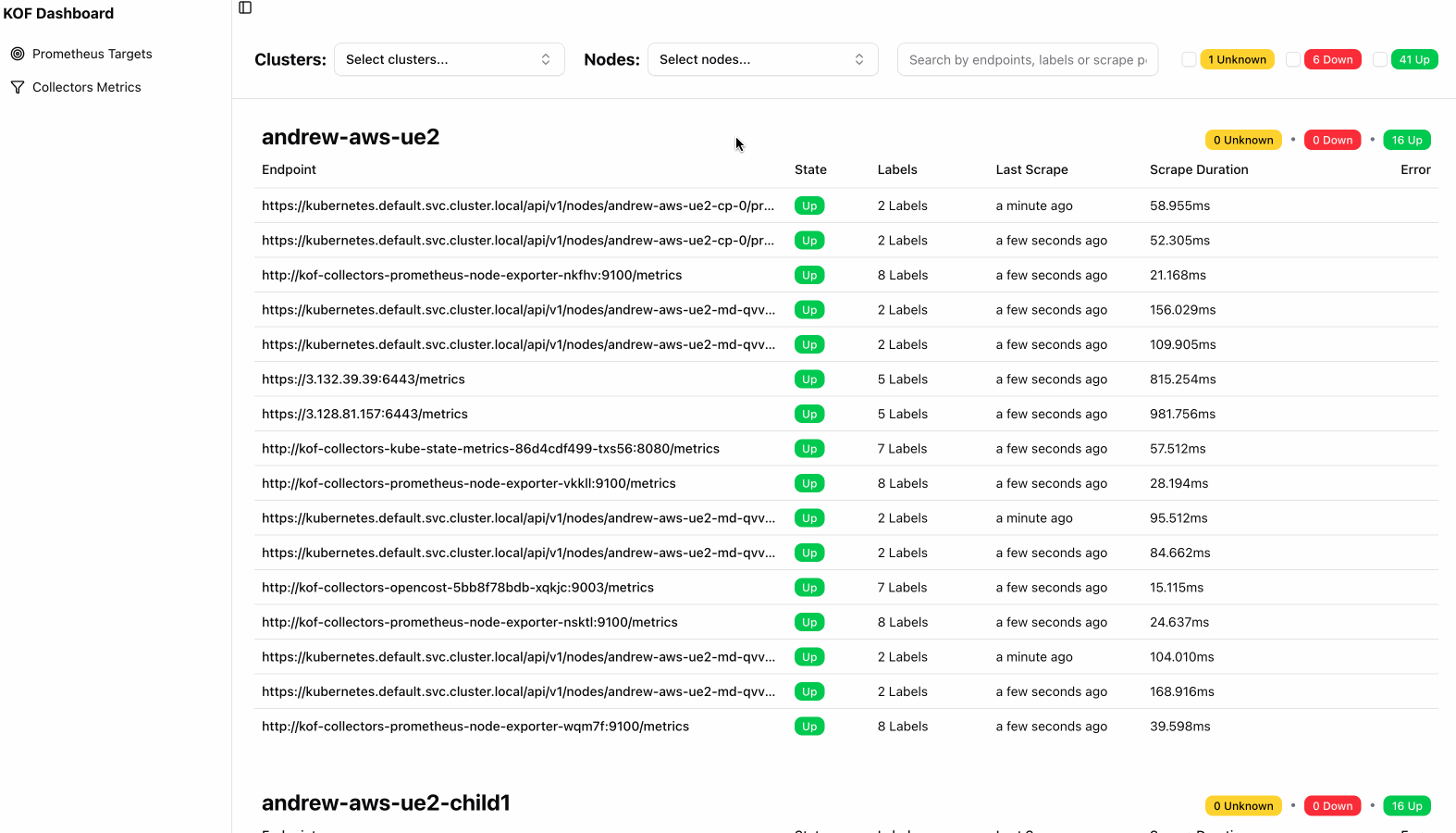Focus the endpoint search input field

tap(1027, 59)
